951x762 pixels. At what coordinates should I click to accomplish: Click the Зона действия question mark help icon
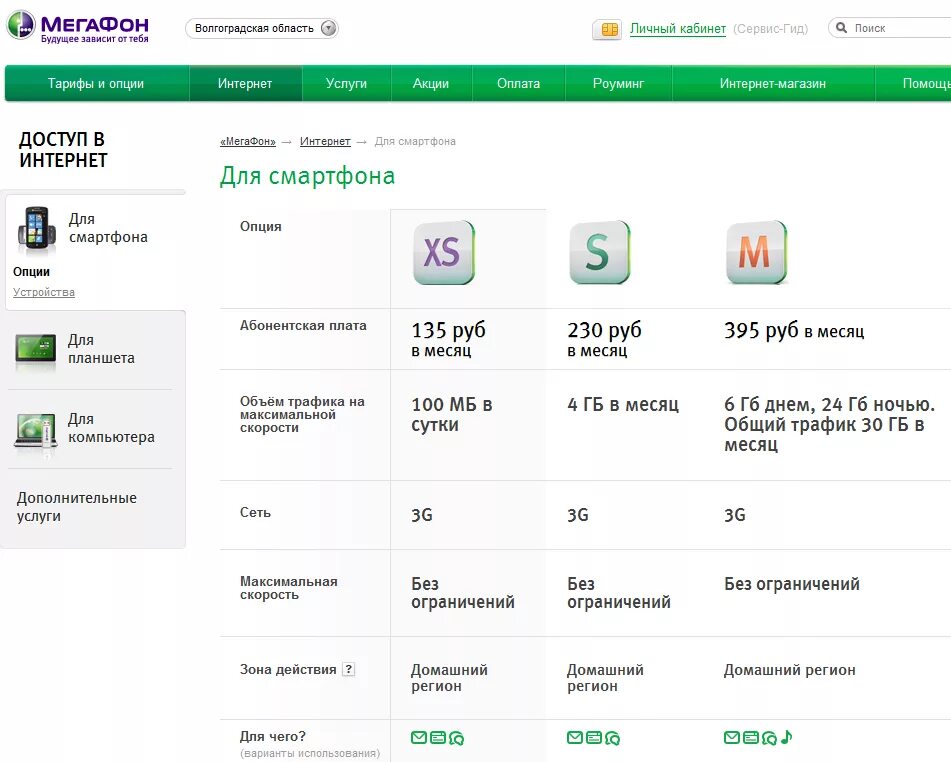click(x=349, y=669)
